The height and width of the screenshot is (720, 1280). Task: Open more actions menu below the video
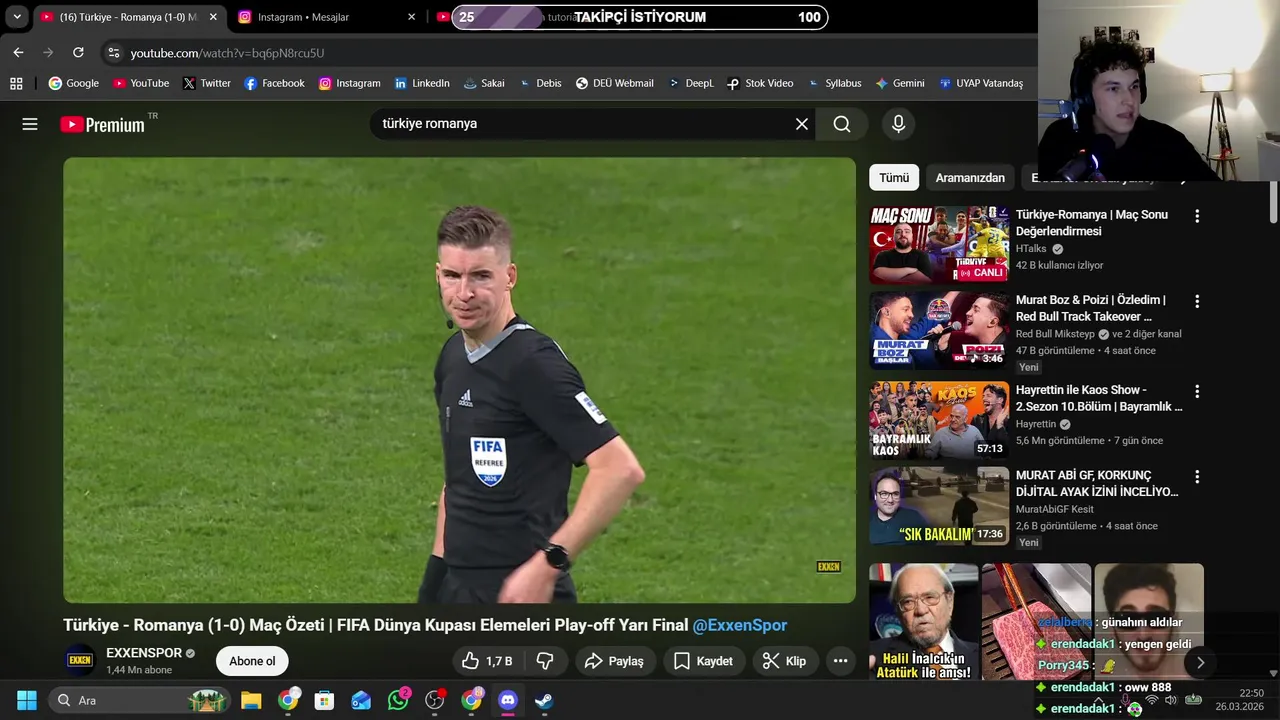point(840,661)
